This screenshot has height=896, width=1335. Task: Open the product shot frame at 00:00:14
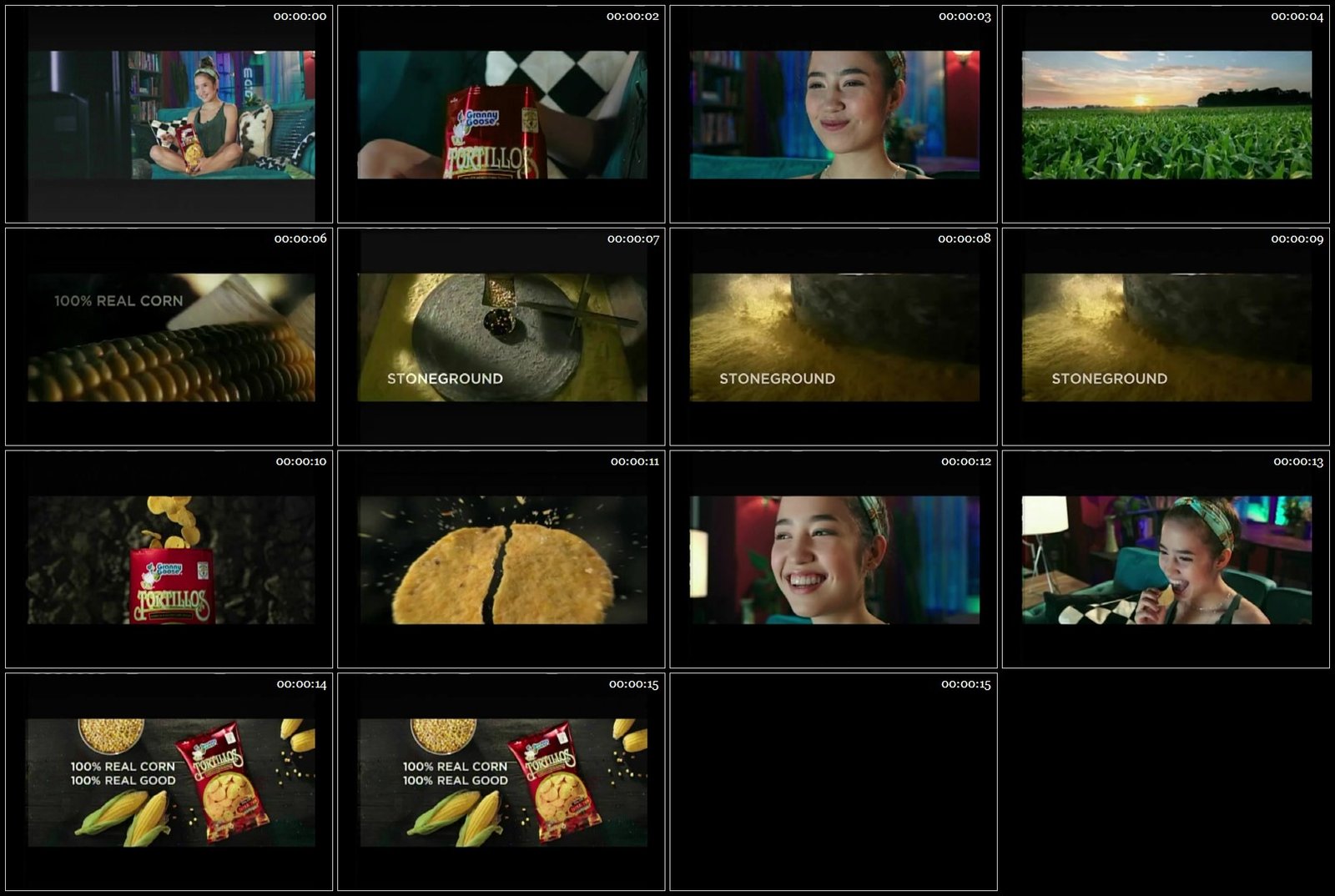click(169, 783)
